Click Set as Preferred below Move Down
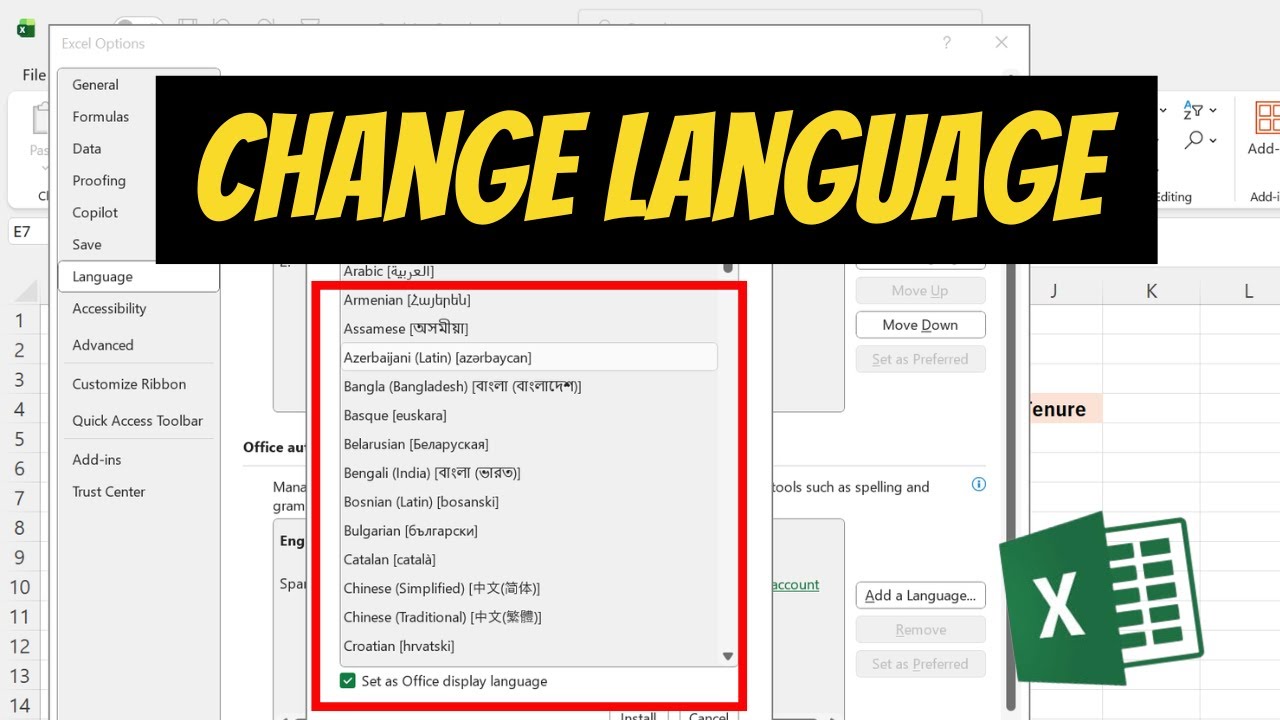This screenshot has height=720, width=1280. tap(920, 359)
